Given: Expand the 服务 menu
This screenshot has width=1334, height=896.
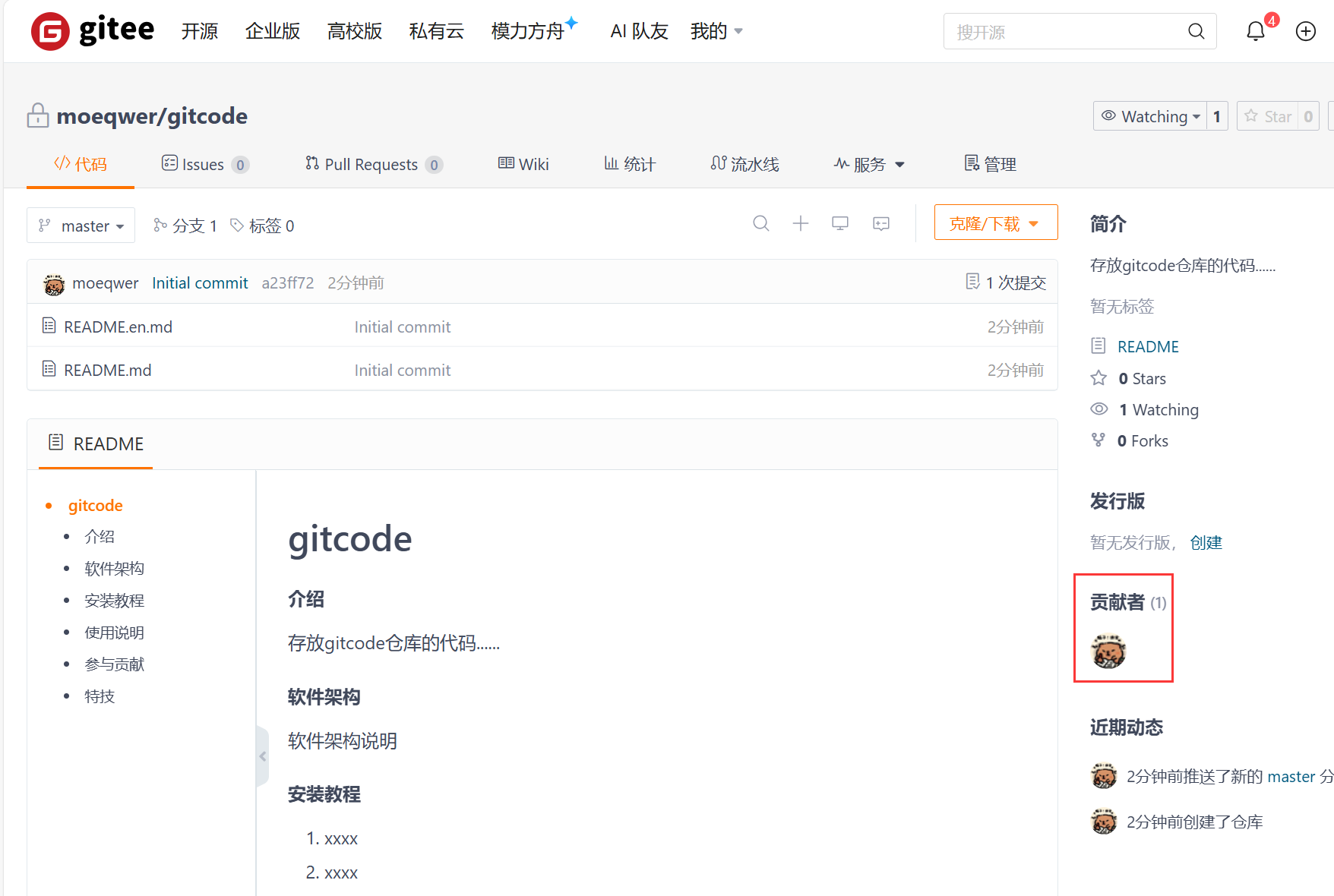Looking at the screenshot, I should click(869, 164).
